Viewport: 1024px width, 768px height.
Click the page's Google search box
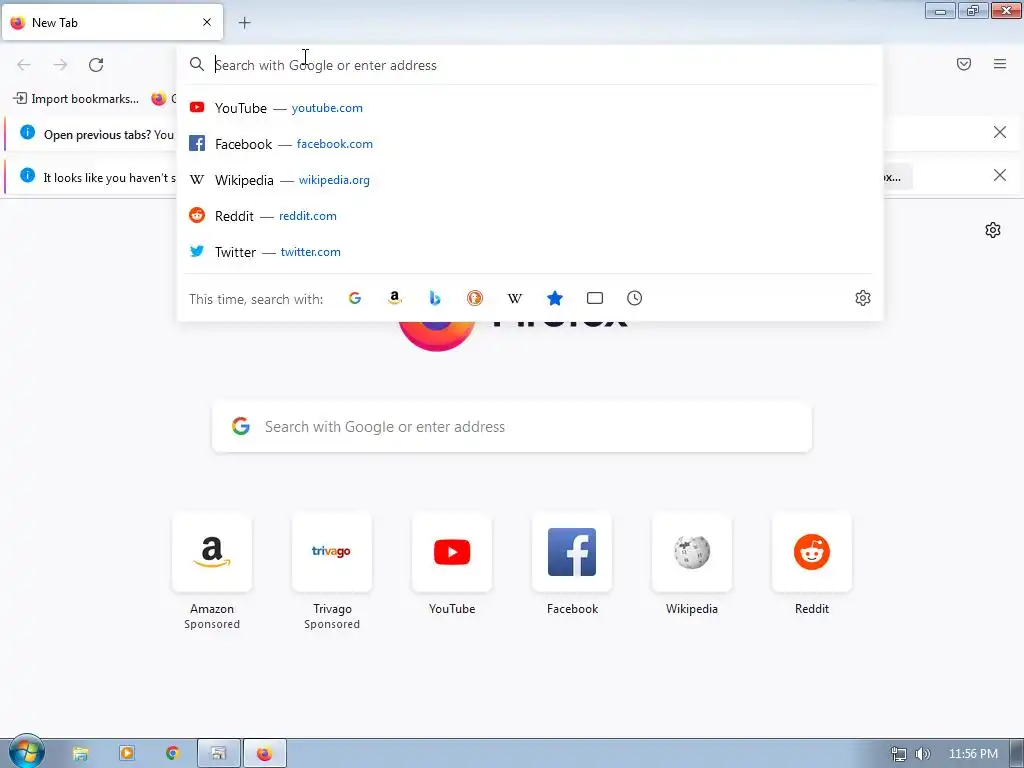(x=512, y=426)
